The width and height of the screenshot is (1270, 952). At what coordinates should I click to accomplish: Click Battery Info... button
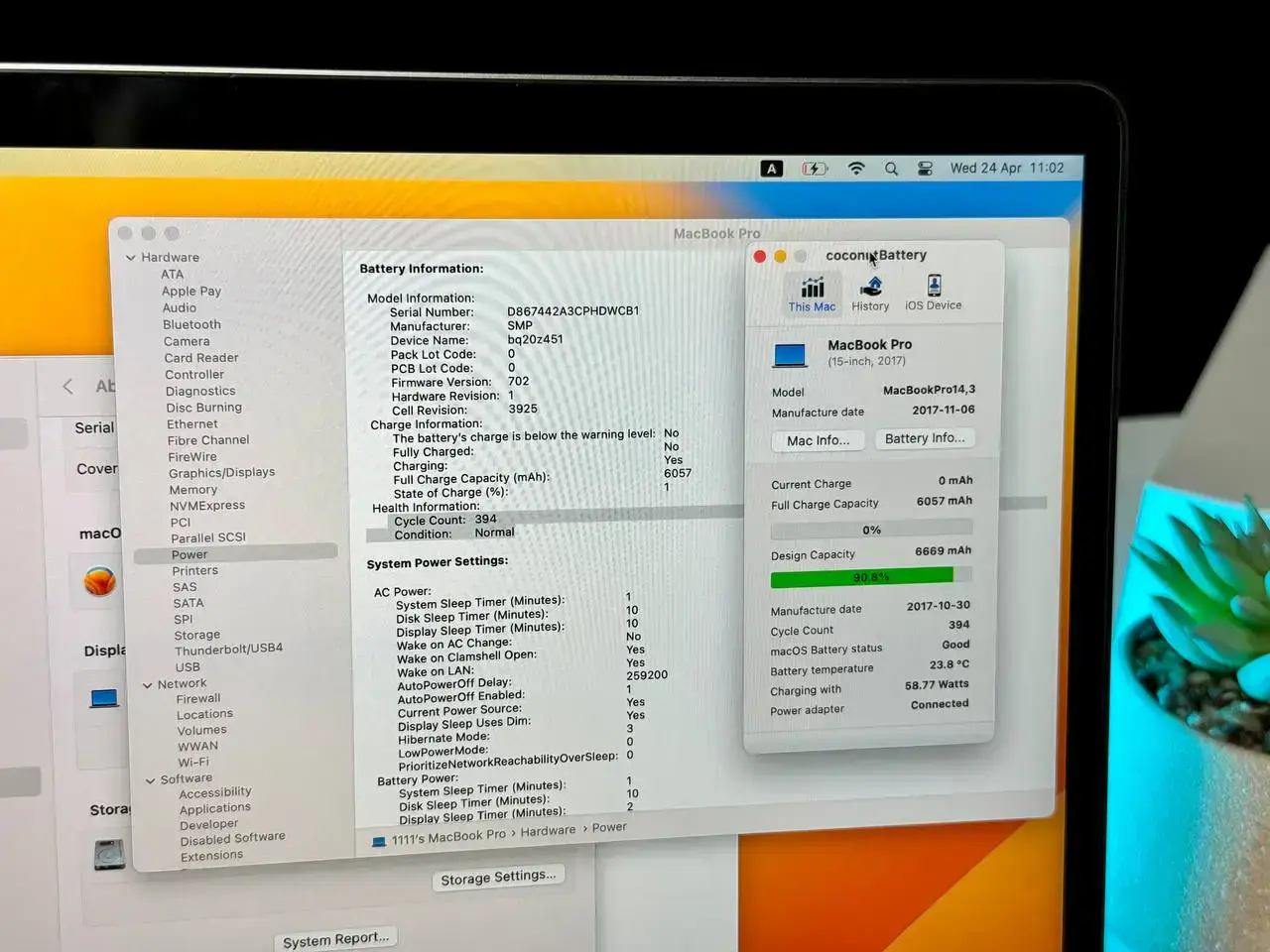tap(925, 438)
